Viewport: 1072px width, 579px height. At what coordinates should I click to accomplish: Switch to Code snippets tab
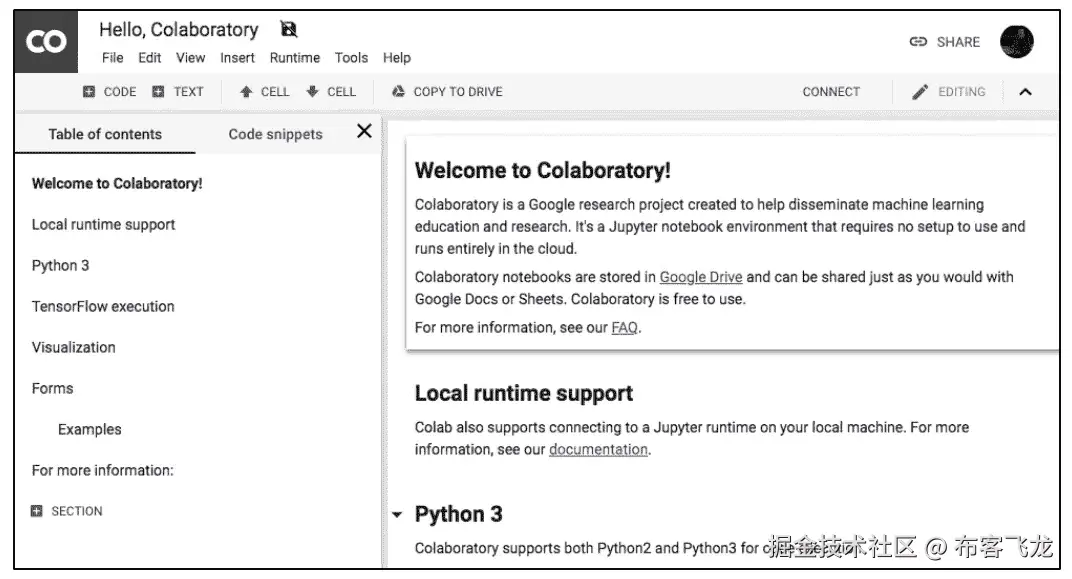pyautogui.click(x=275, y=134)
